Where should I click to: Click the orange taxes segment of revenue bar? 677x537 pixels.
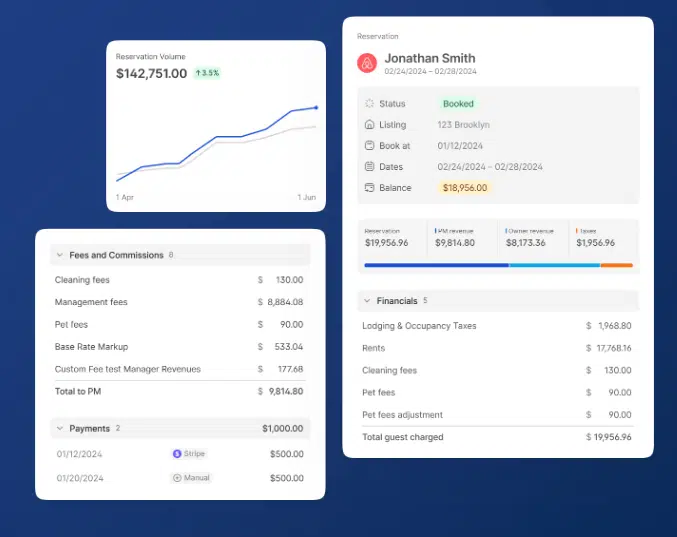click(616, 265)
